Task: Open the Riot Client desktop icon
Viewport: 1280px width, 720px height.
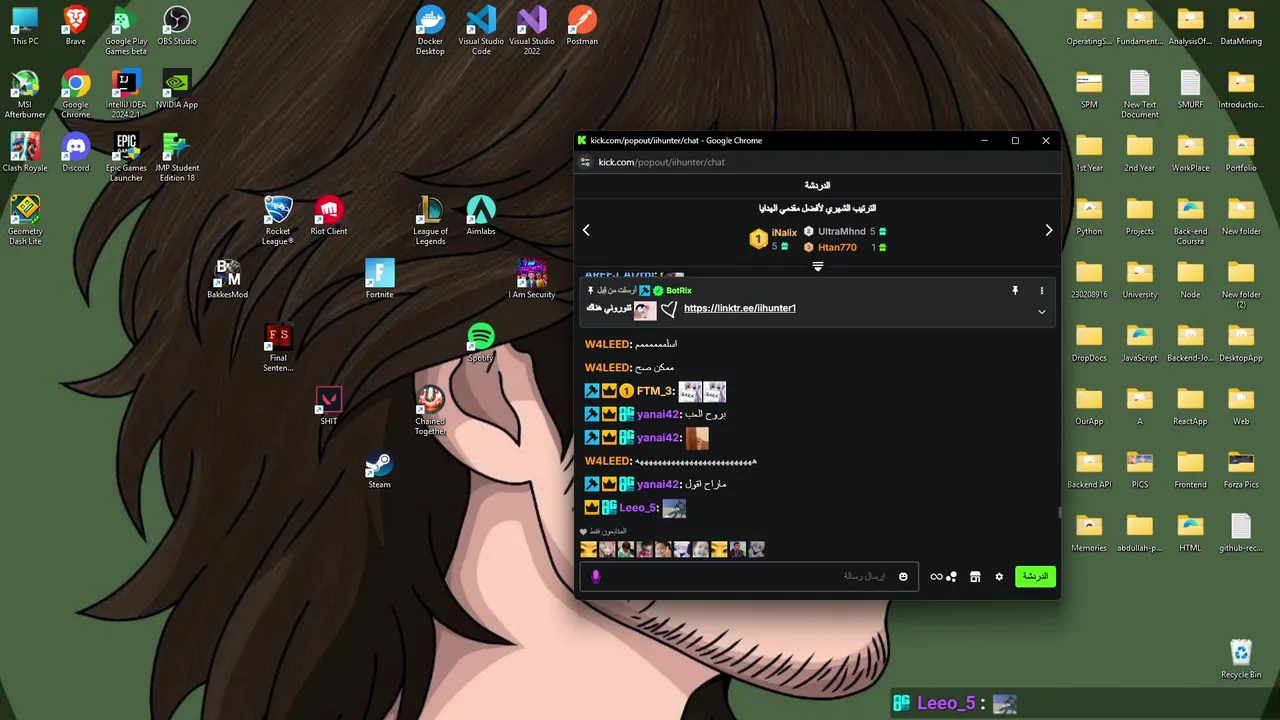Action: pos(329,216)
